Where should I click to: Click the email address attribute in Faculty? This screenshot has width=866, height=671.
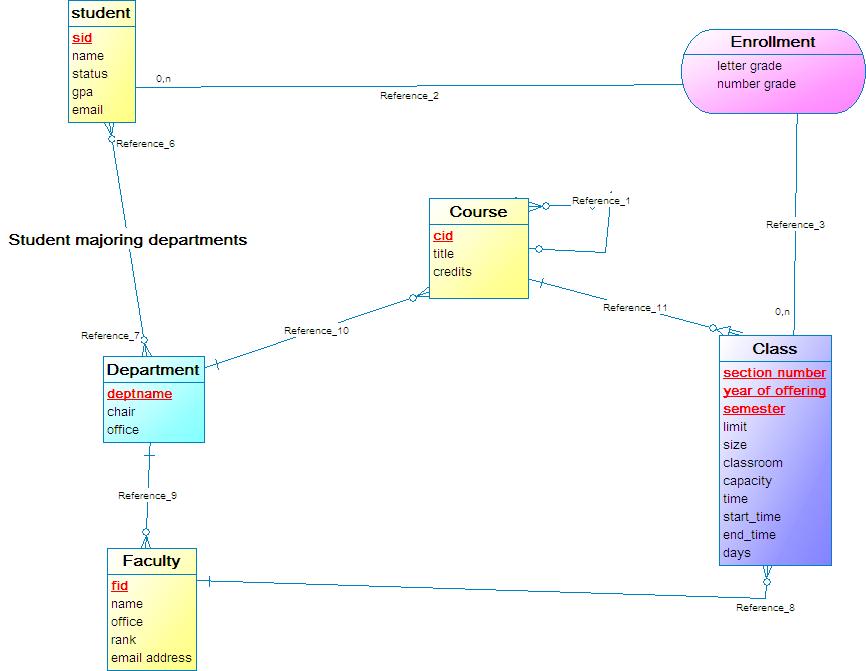coord(151,658)
